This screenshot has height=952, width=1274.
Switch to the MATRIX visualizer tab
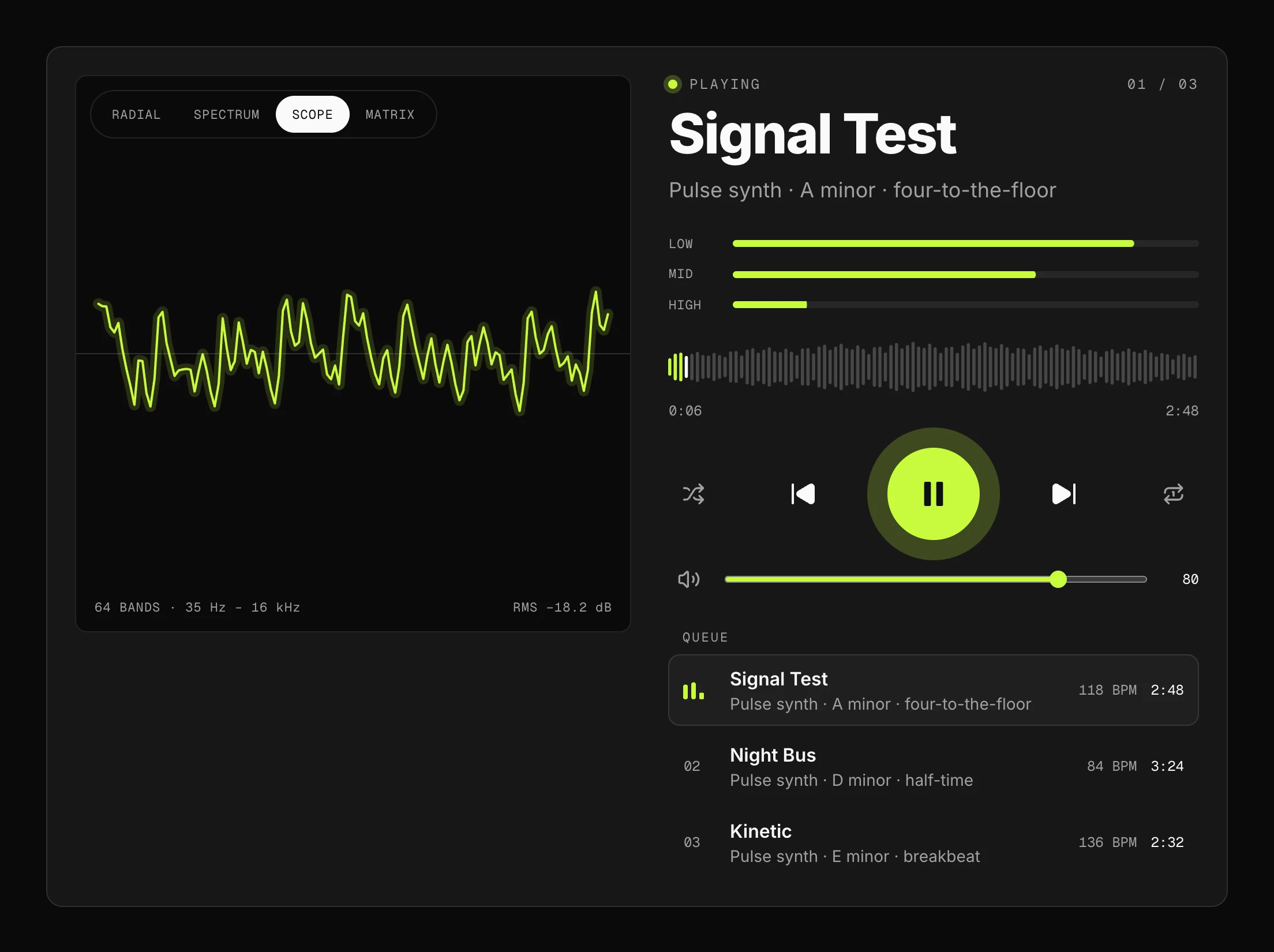coord(390,114)
